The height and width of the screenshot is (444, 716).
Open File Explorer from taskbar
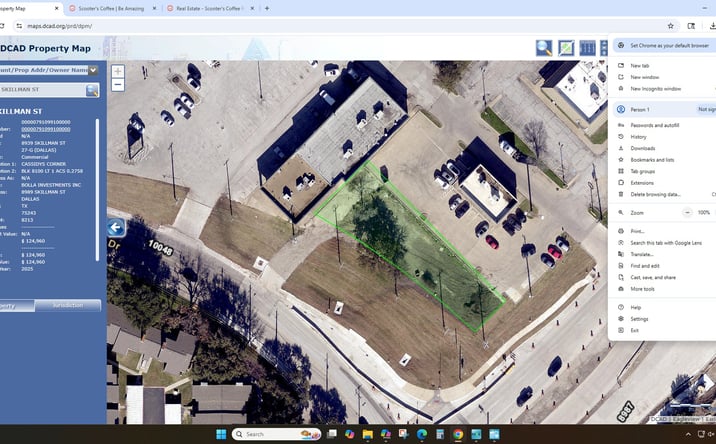[368, 434]
